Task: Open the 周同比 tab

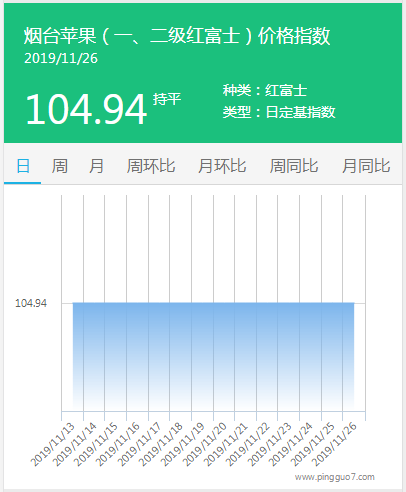Action: [x=294, y=166]
